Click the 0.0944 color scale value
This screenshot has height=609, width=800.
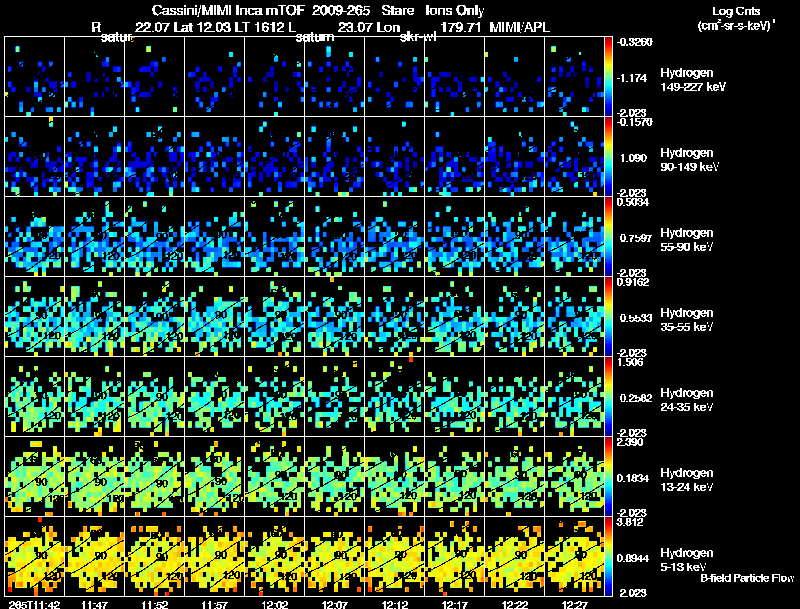point(633,559)
